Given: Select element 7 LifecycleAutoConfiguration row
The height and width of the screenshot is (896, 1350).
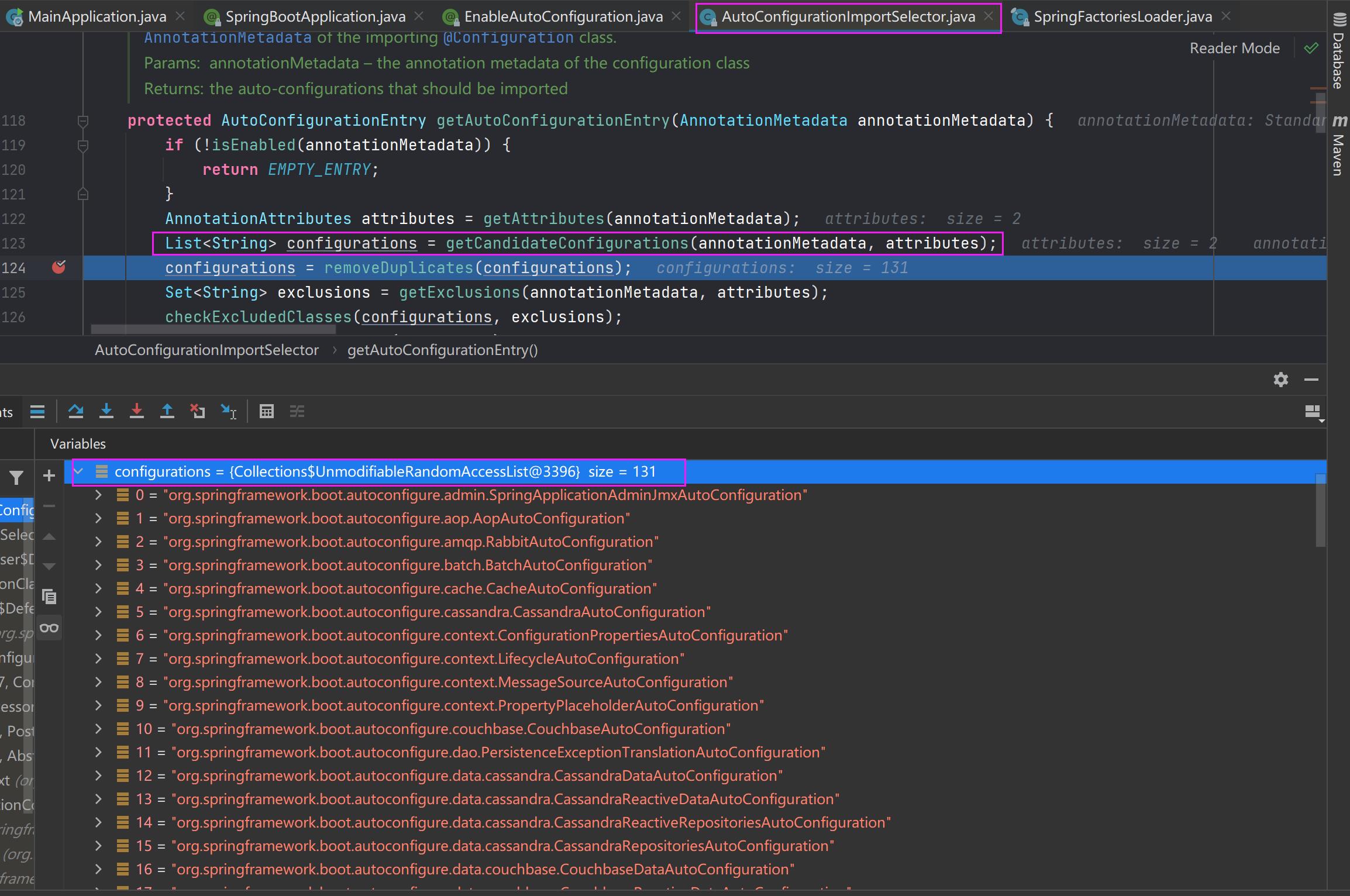Looking at the screenshot, I should 690,659.
